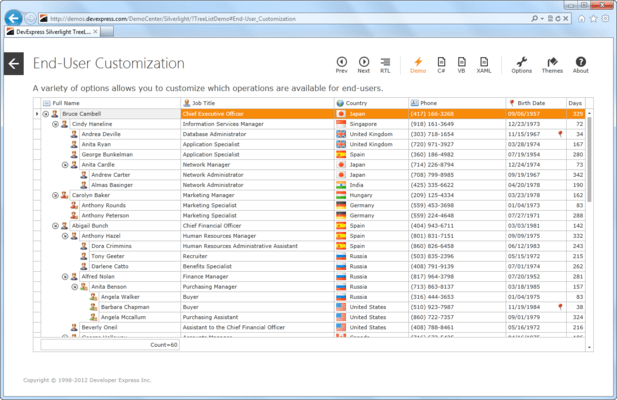Collapse the Carolyn Baker node

click(x=55, y=195)
